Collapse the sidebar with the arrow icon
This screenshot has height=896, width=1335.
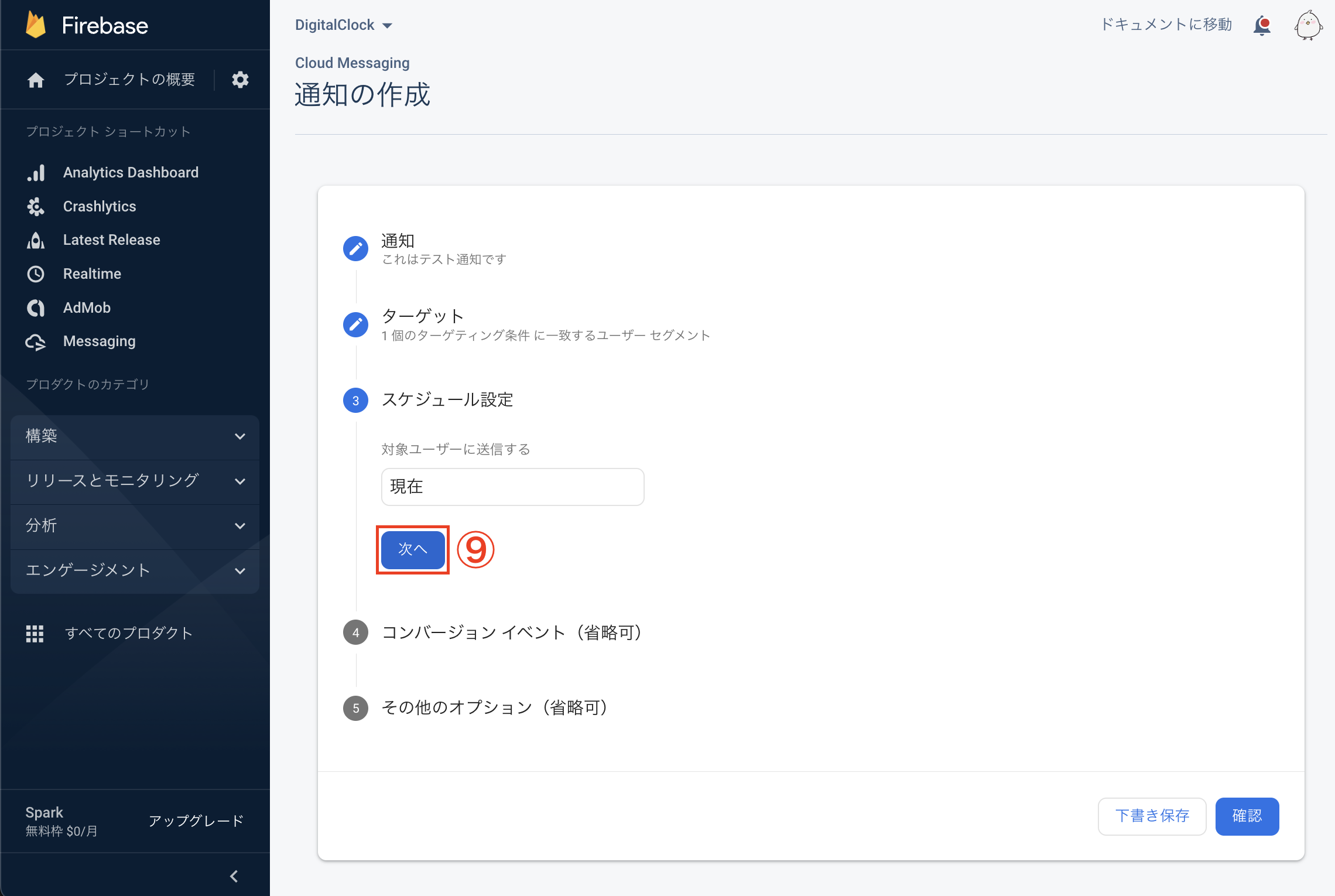233,876
